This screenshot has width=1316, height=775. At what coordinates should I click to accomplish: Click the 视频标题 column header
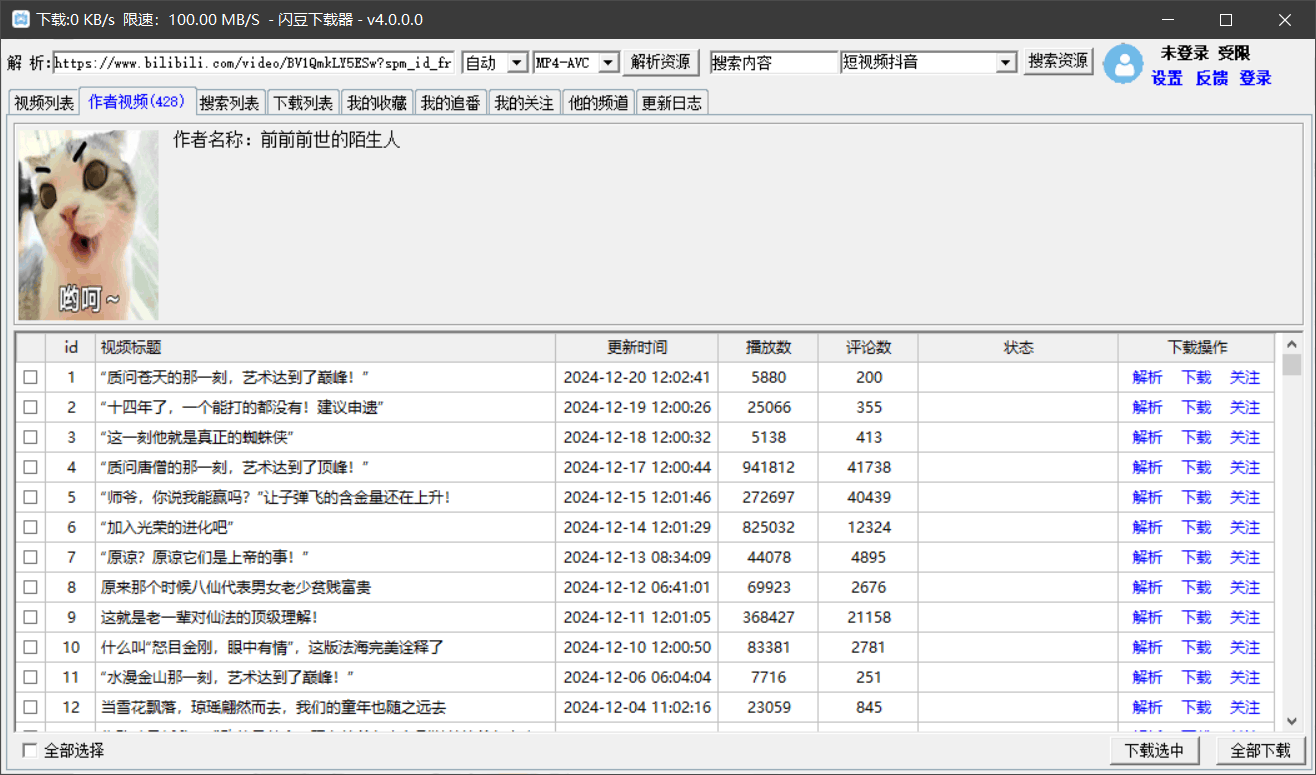(x=326, y=348)
